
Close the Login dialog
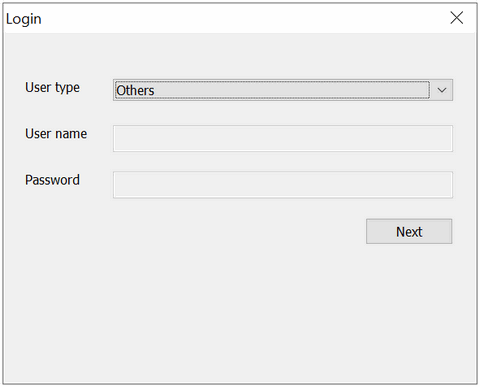pos(456,18)
